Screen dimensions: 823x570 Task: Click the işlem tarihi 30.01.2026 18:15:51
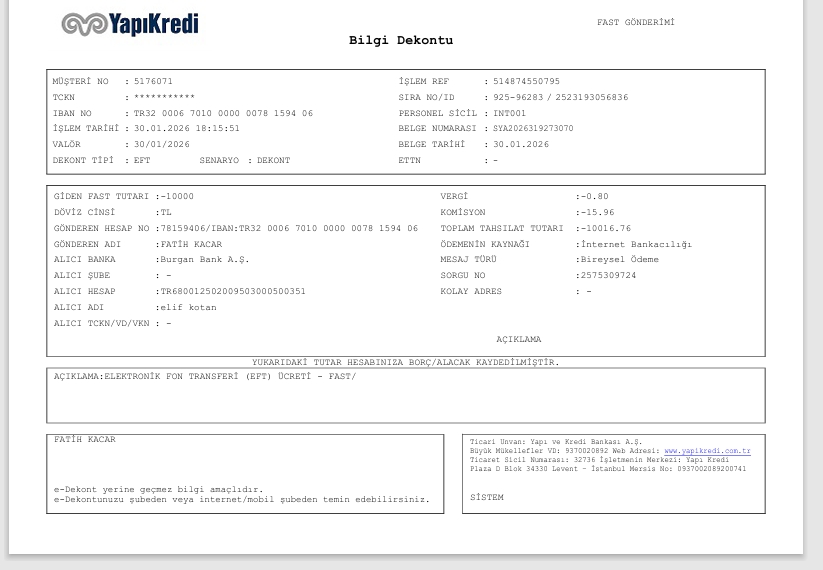(187, 128)
